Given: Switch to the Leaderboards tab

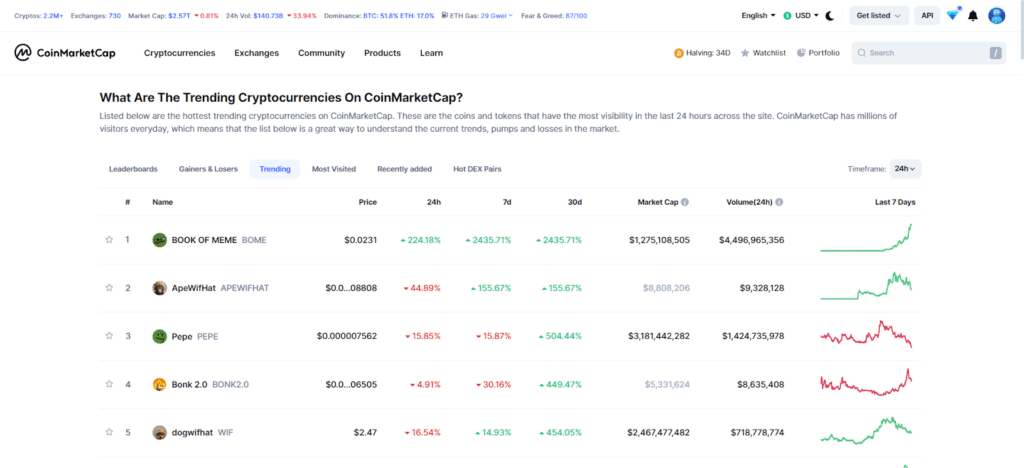Looking at the screenshot, I should pyautogui.click(x=133, y=169).
